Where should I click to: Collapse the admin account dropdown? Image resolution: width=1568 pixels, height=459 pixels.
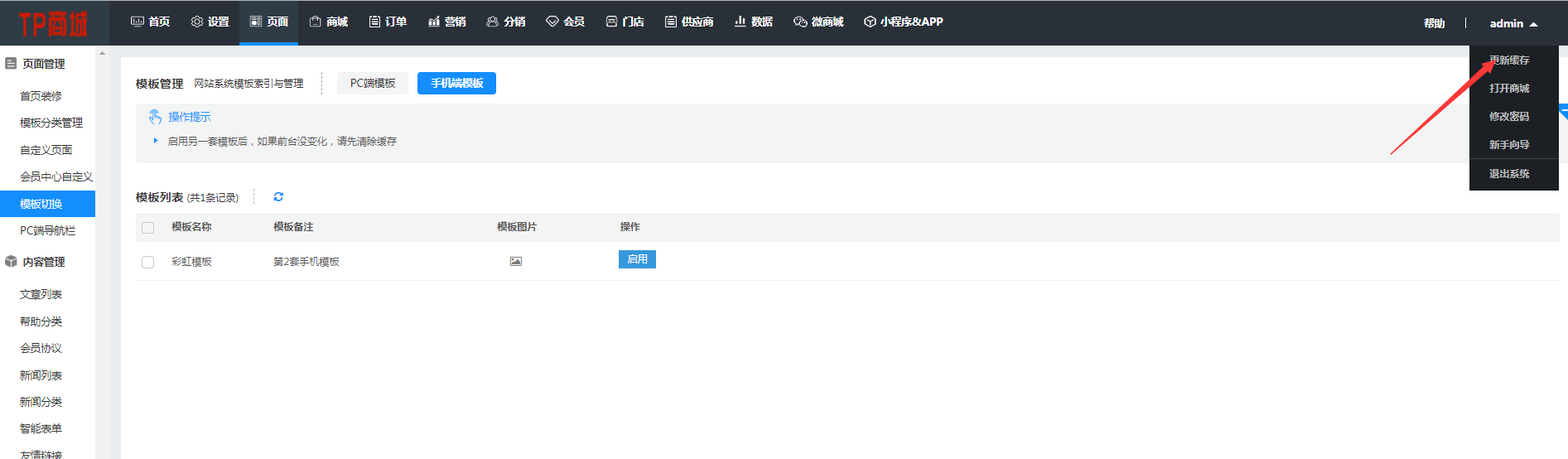[1513, 24]
